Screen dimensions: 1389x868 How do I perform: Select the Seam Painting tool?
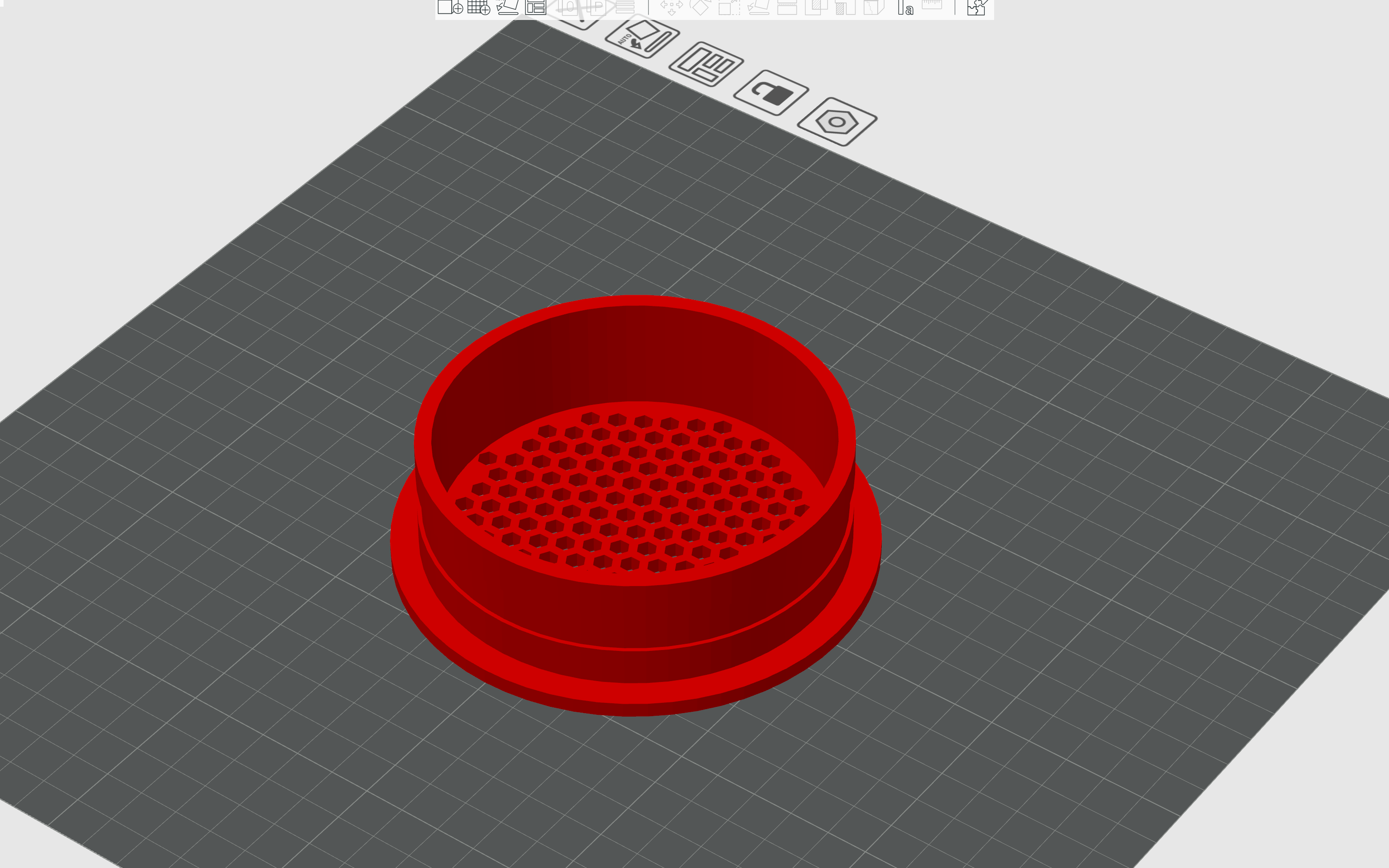tap(874, 7)
